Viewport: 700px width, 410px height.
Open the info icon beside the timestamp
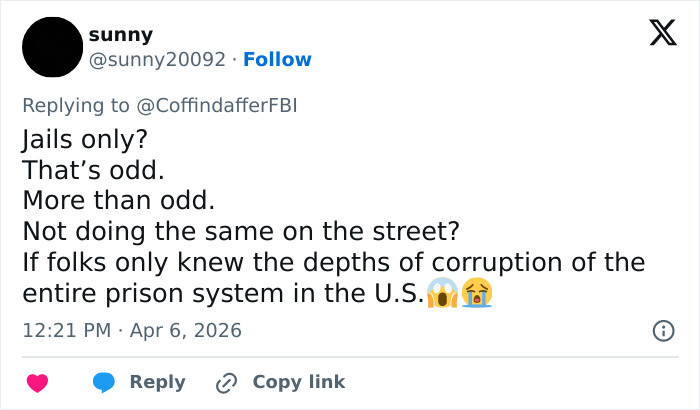662,330
